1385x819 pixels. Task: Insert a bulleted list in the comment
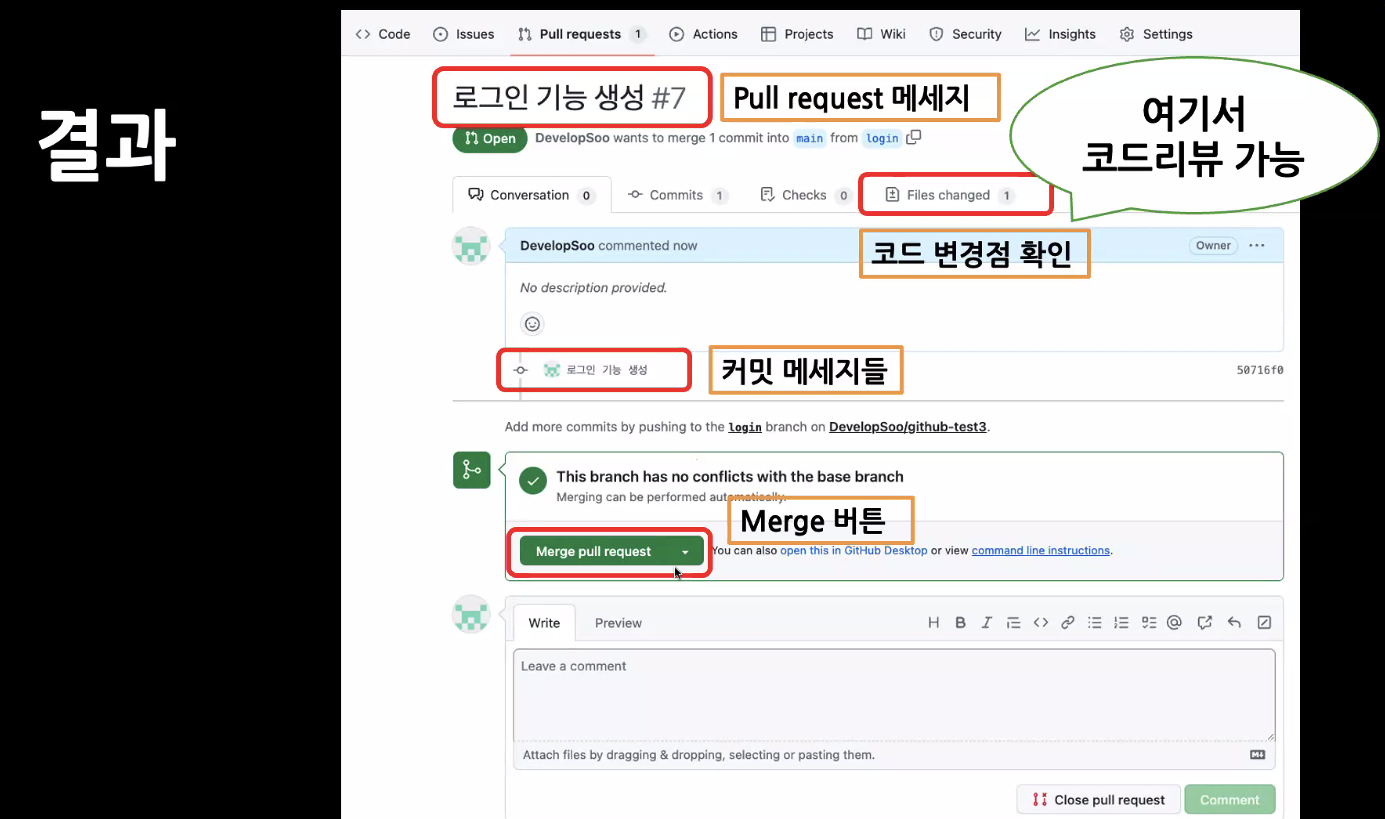(x=1095, y=623)
